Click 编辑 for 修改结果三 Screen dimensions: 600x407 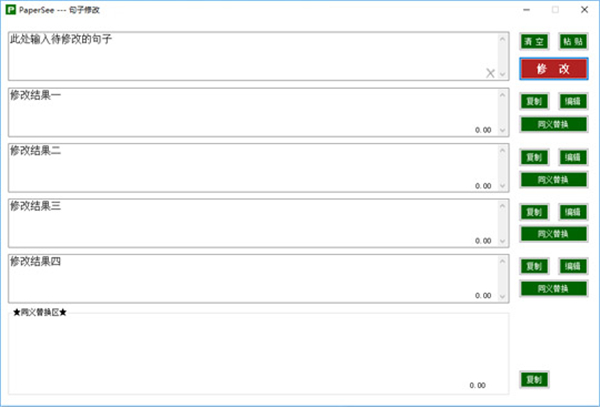pos(571,212)
